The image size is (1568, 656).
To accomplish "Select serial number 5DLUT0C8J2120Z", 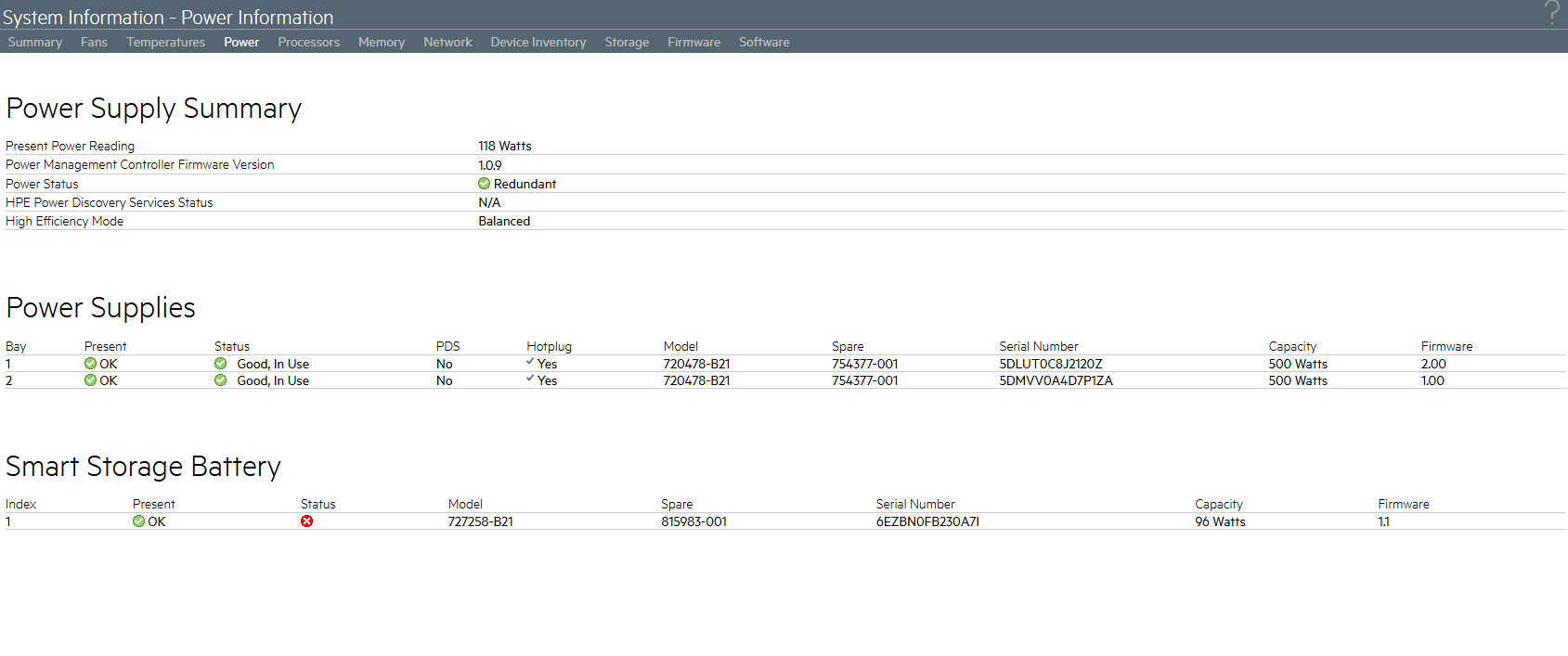I will (x=1051, y=364).
